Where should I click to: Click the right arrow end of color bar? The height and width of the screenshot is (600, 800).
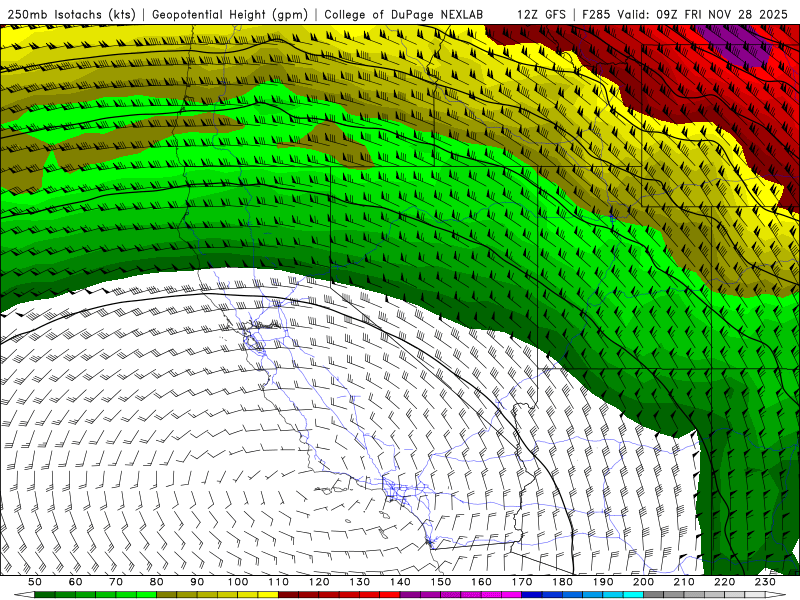(x=776, y=594)
